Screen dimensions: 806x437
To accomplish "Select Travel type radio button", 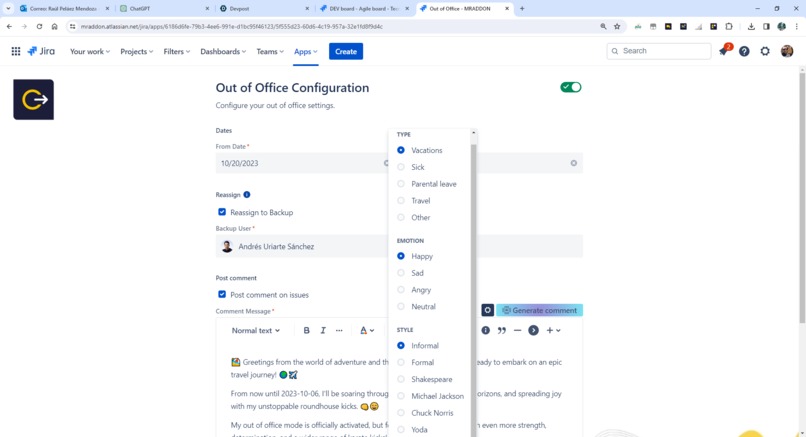I will pyautogui.click(x=401, y=201).
